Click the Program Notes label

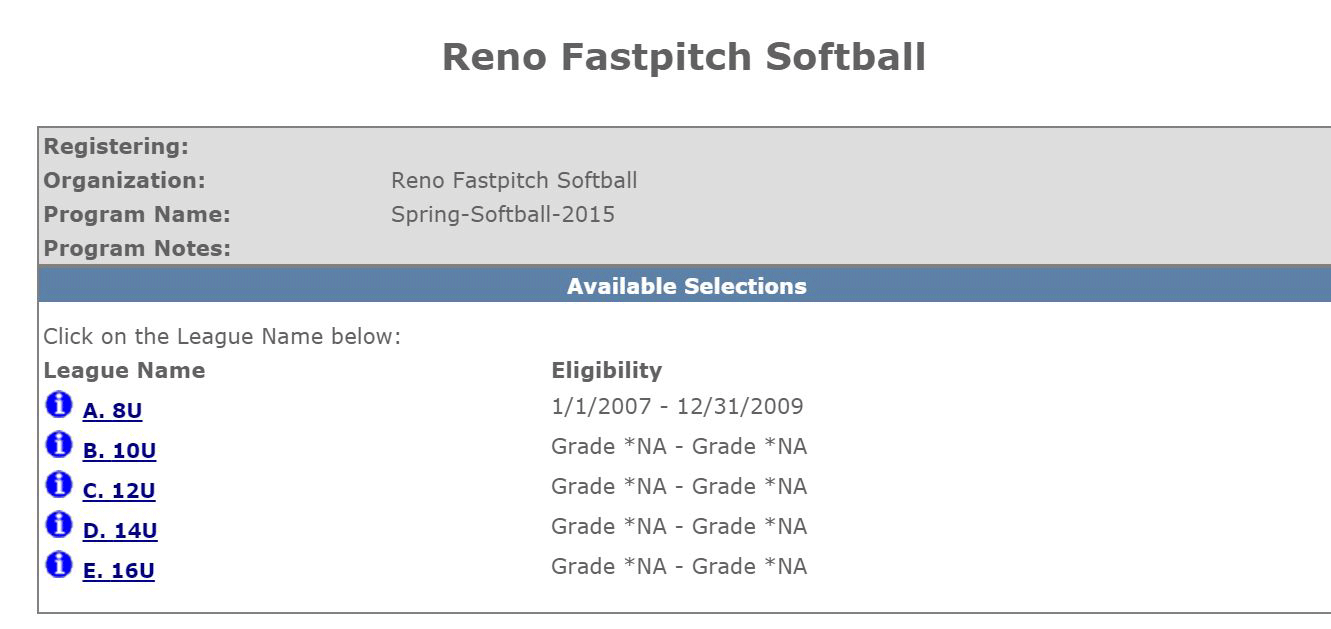pos(137,249)
